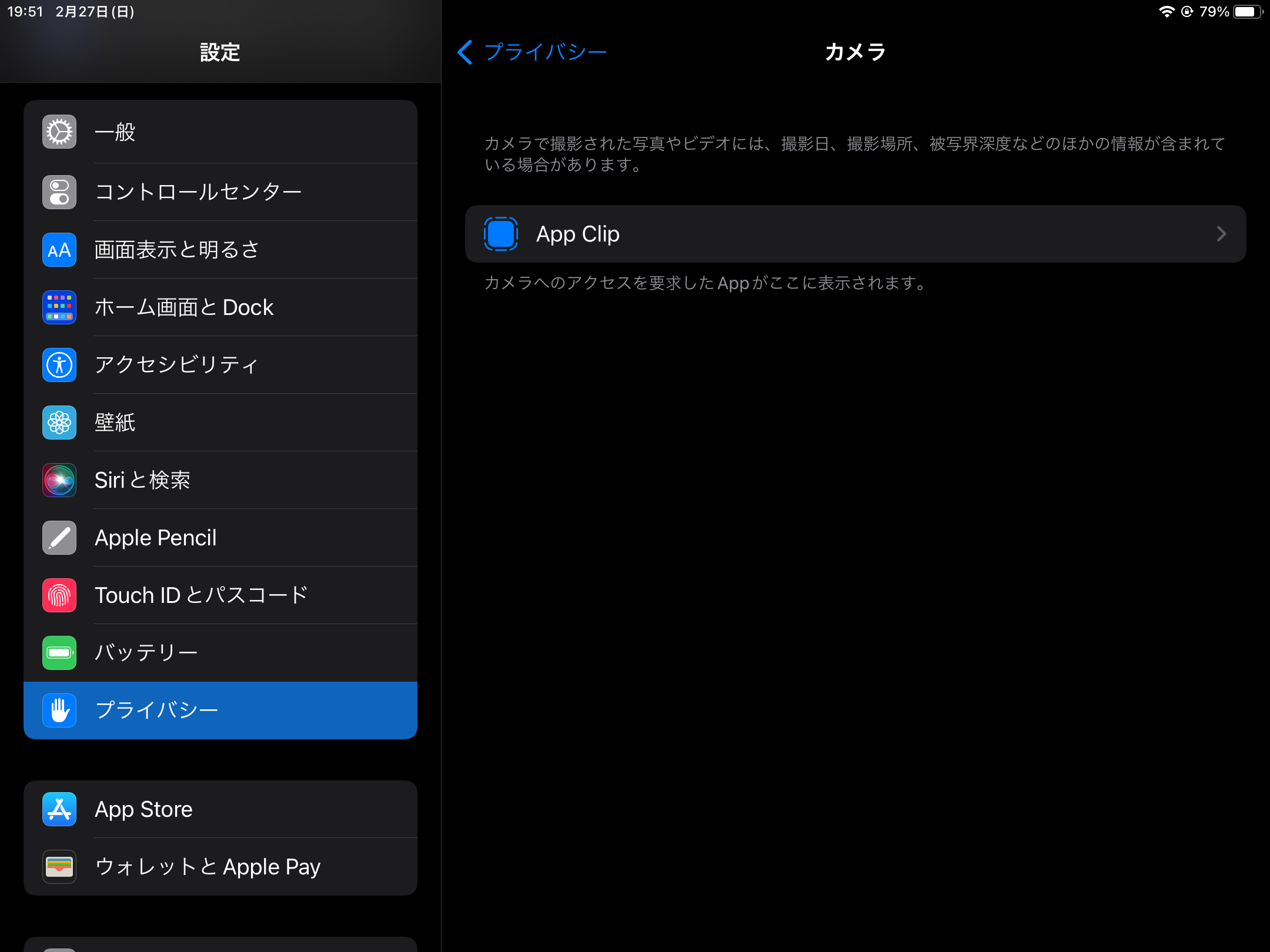Tap the ホーム画面と Dock grid icon
This screenshot has width=1270, height=952.
tap(59, 307)
